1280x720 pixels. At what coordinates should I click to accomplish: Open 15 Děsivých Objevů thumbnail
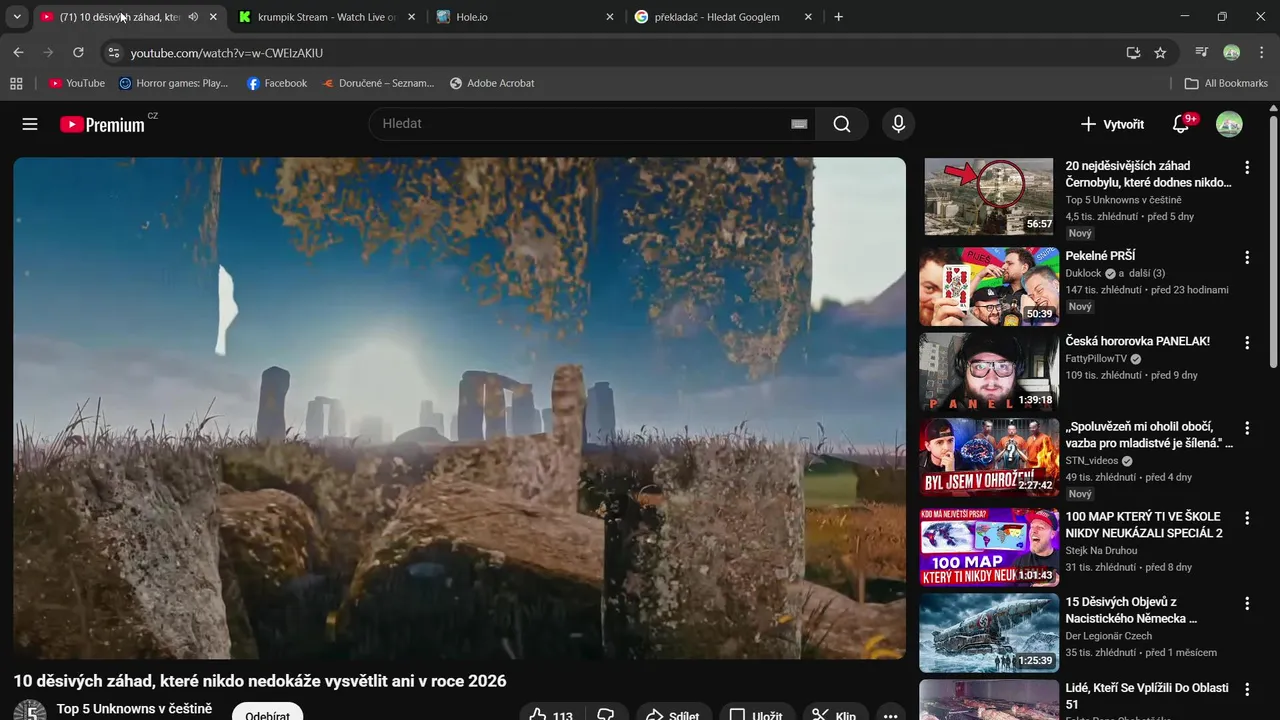(x=989, y=633)
